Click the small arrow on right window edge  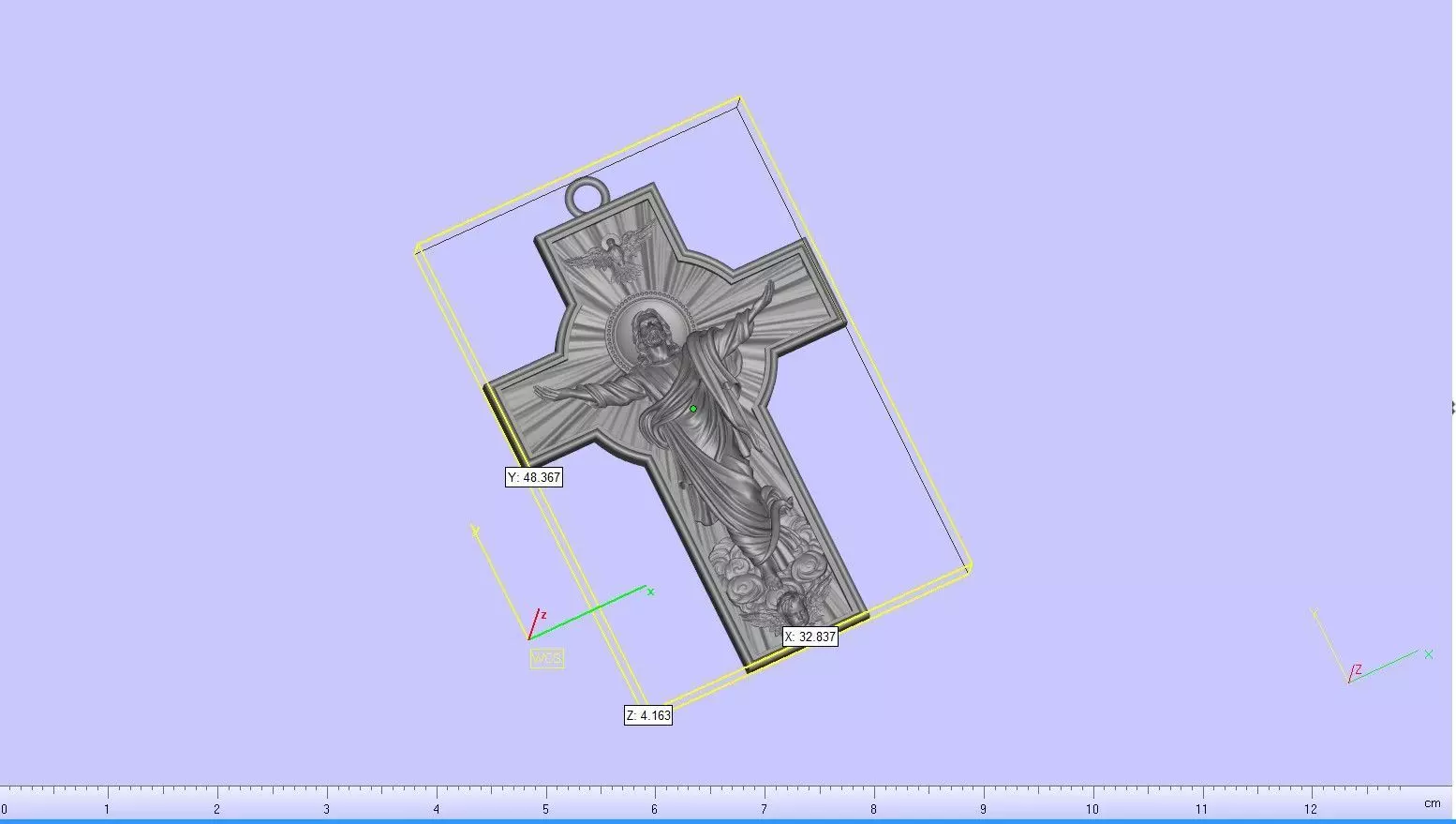point(1452,407)
